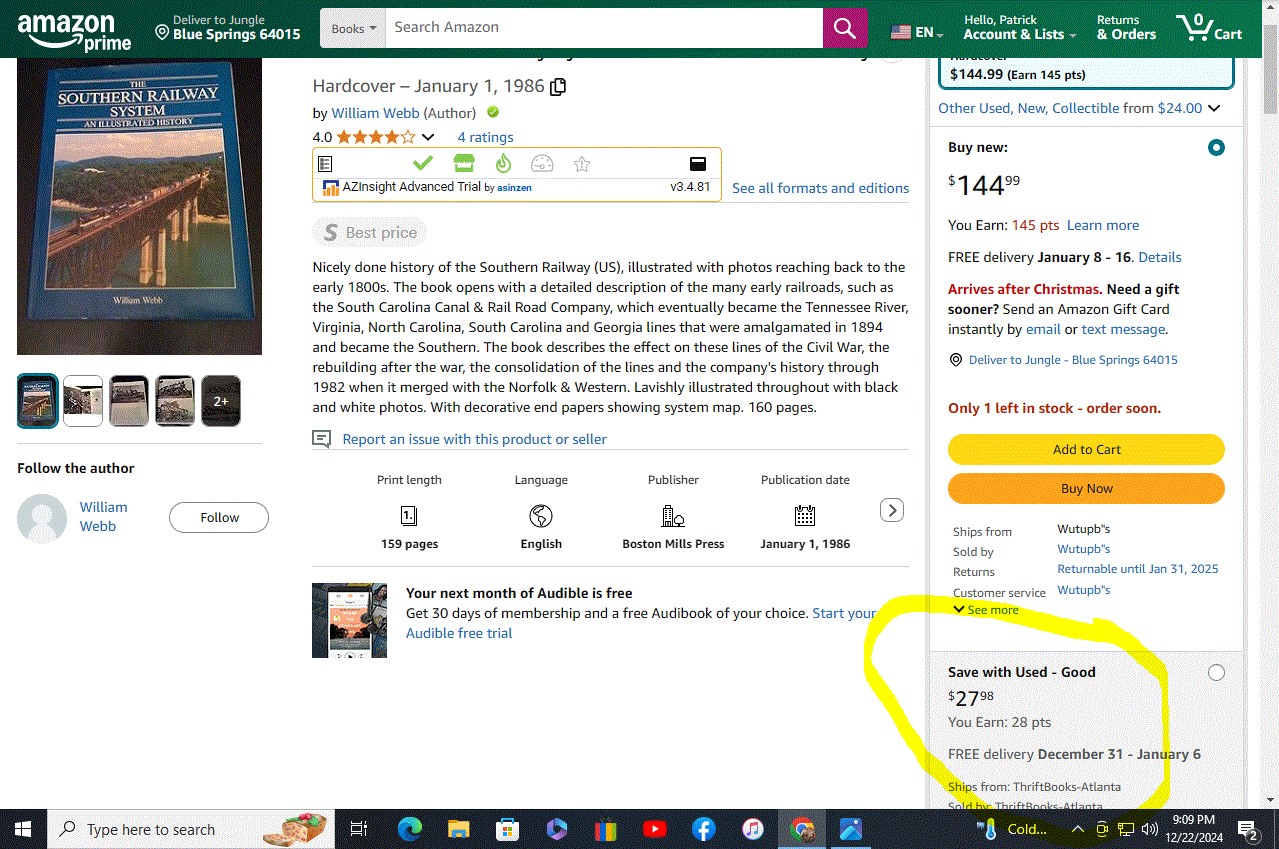Open See all formats and editions
Screen dimensions: 1279x849
pyautogui.click(x=820, y=188)
